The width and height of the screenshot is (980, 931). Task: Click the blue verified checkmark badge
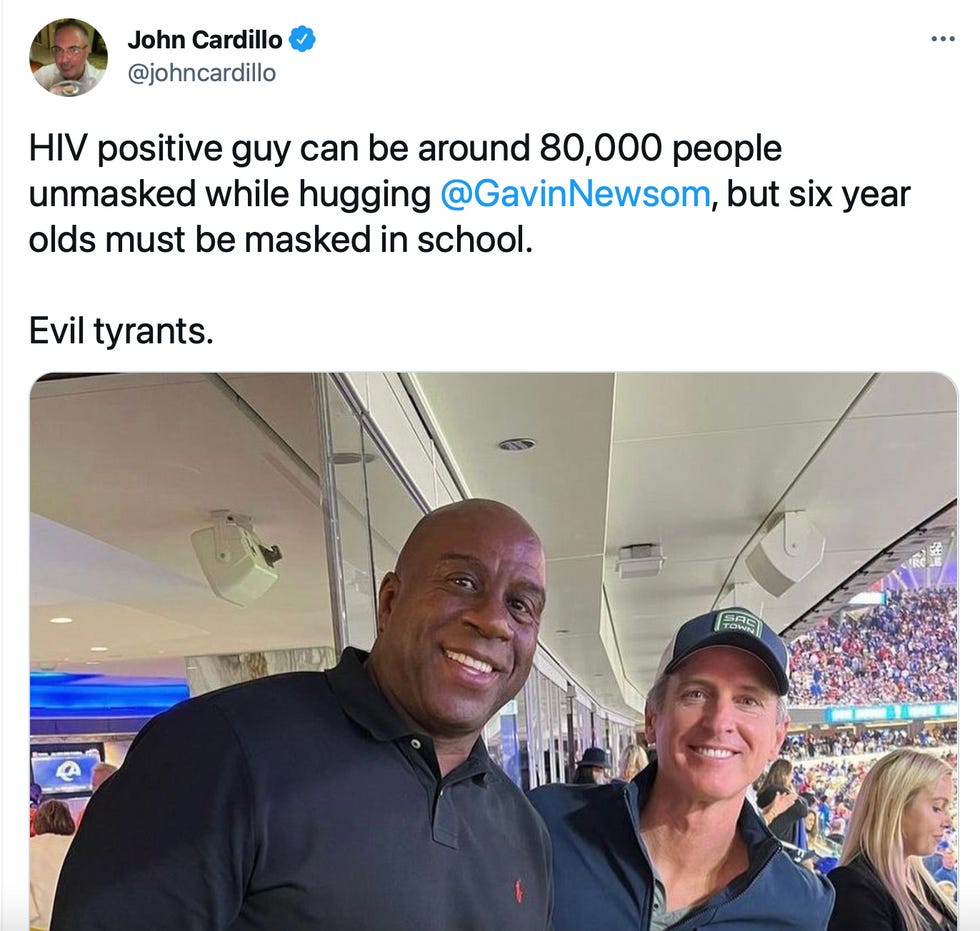303,39
